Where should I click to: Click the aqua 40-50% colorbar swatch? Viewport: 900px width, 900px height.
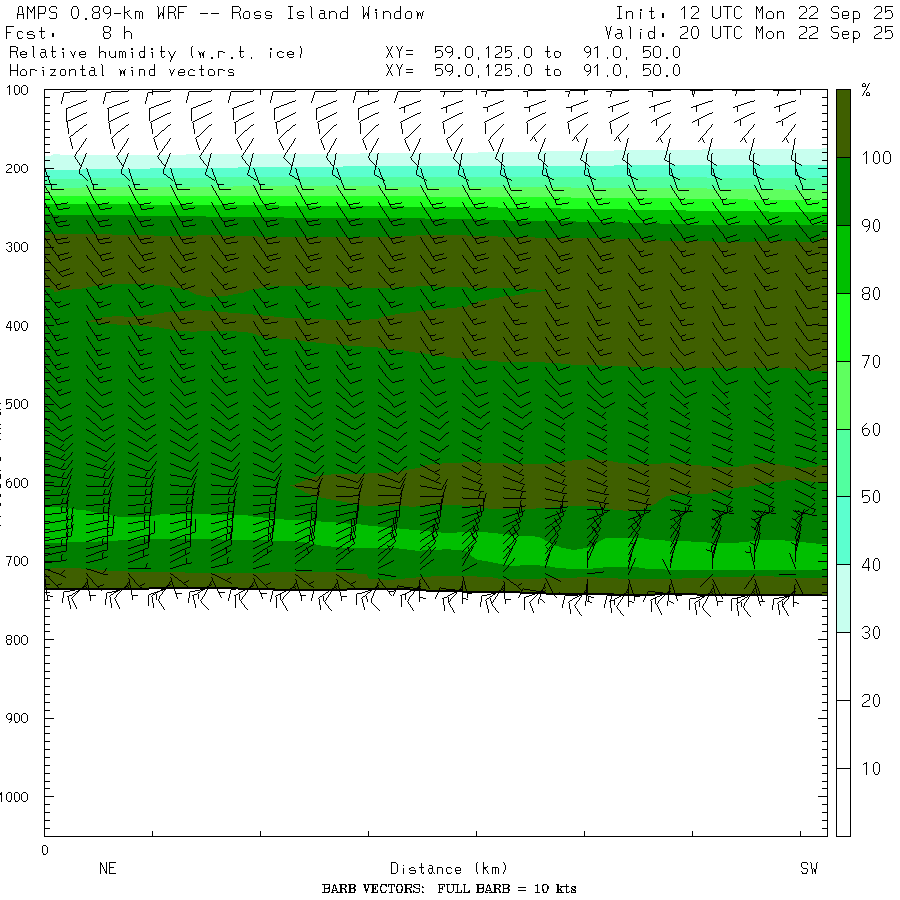click(x=843, y=531)
